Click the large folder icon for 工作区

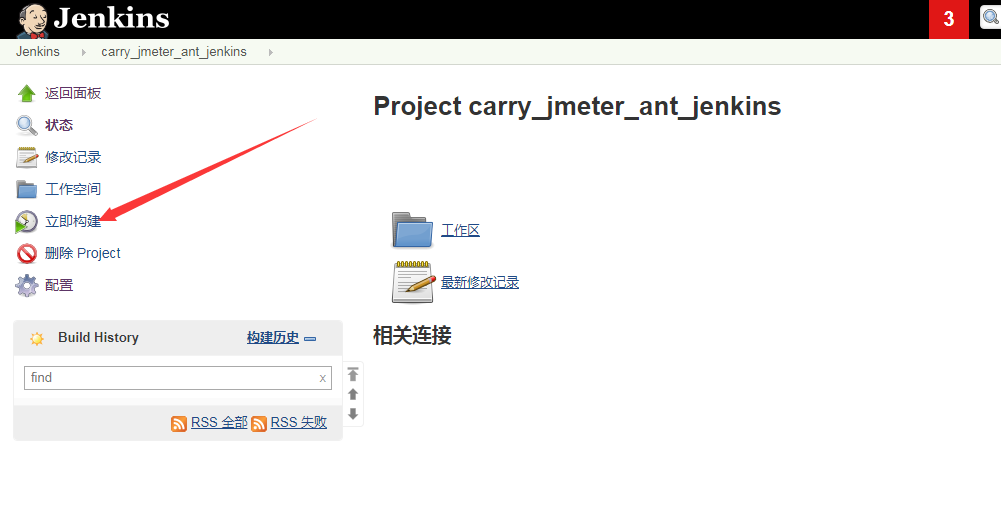coord(412,230)
